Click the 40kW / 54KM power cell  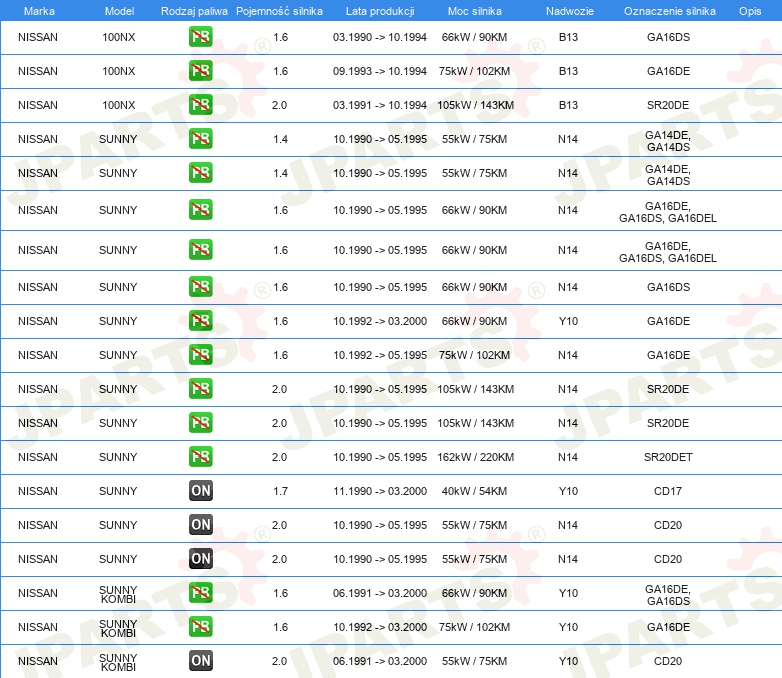point(474,491)
